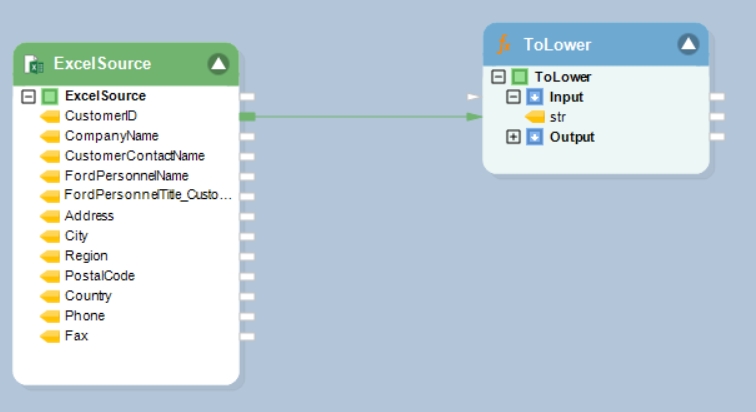The height and width of the screenshot is (412, 756).
Task: Select the CustomerContactName field
Action: tap(135, 156)
